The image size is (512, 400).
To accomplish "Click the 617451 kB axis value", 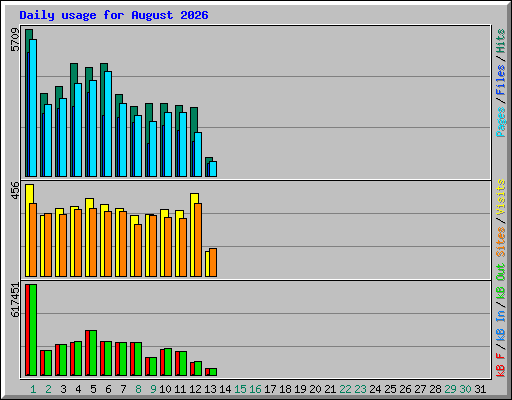I will (x=15, y=300).
